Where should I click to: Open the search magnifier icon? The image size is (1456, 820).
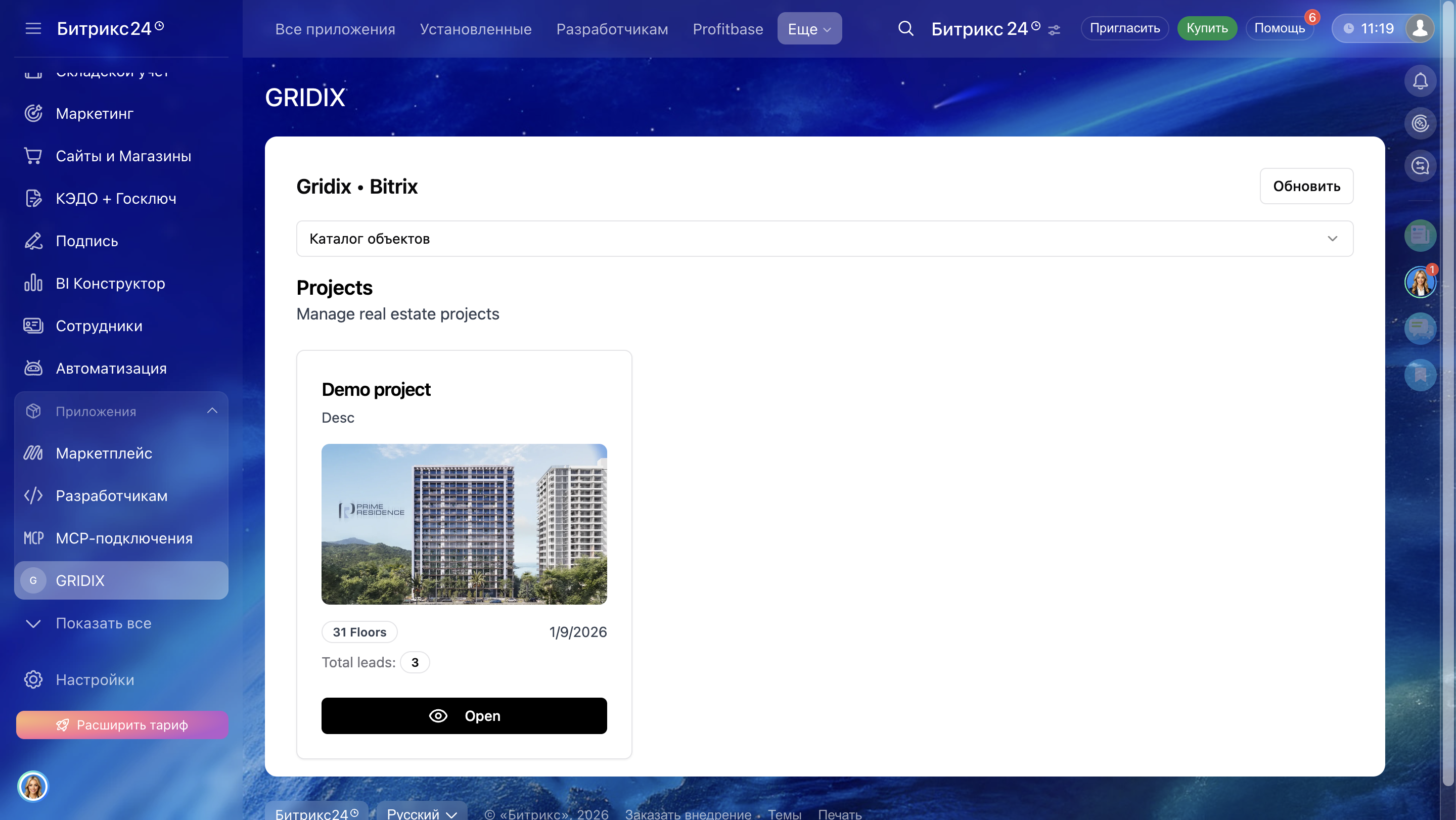(905, 28)
